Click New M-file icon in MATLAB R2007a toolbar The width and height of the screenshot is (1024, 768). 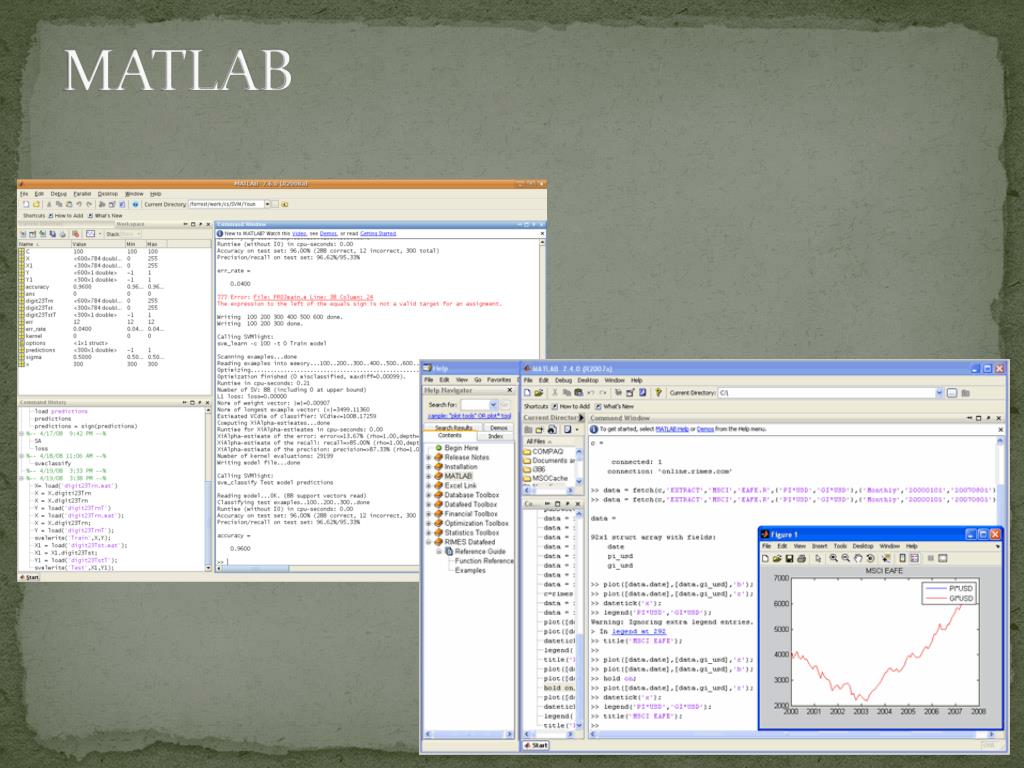click(527, 392)
